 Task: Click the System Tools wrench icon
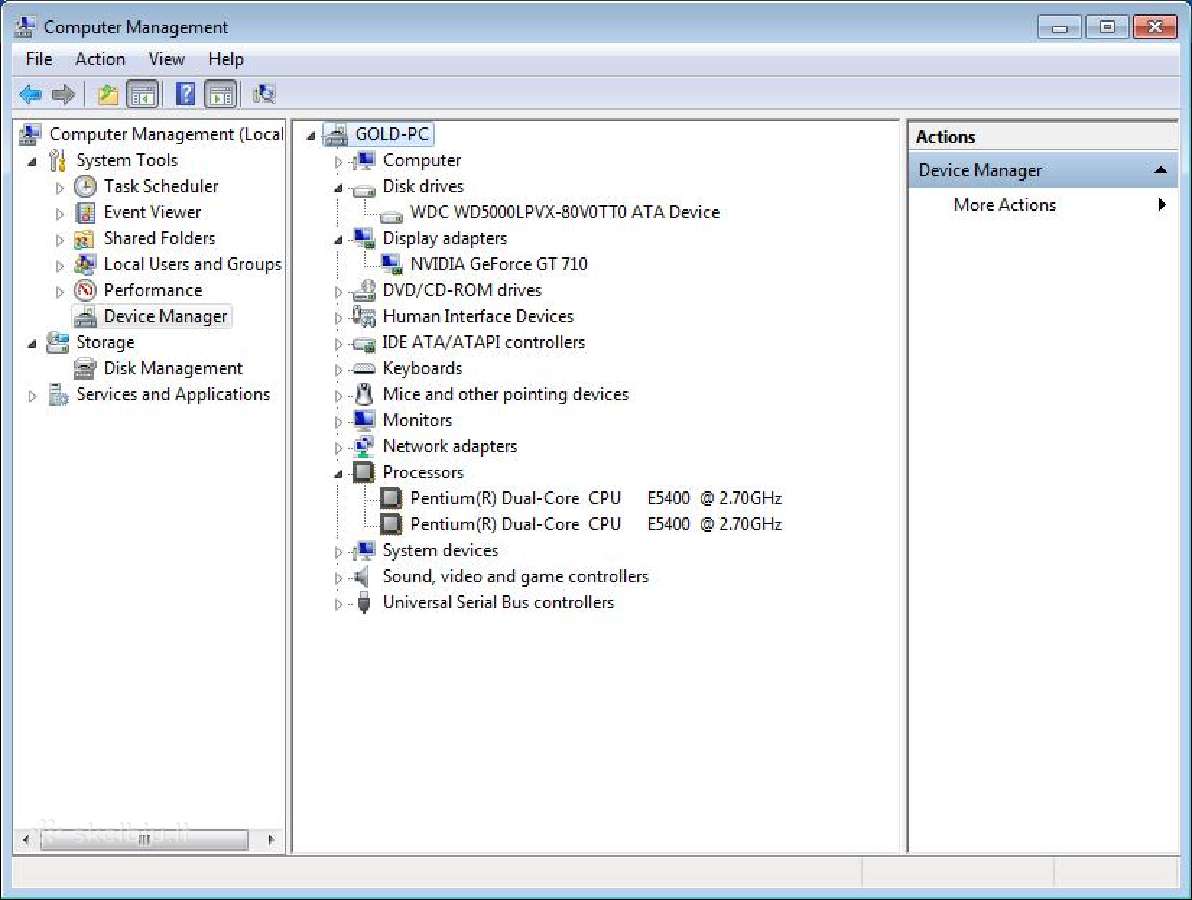pos(58,160)
